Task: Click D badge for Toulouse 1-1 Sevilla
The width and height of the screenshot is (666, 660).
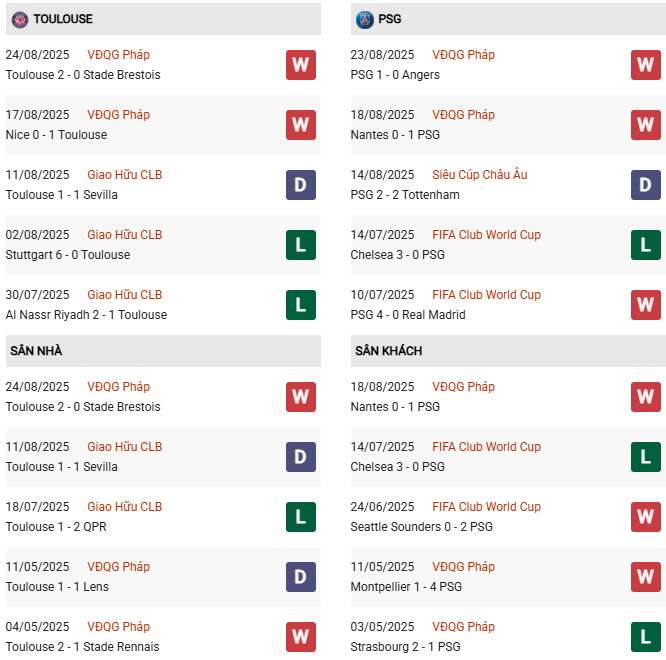Action: [301, 185]
